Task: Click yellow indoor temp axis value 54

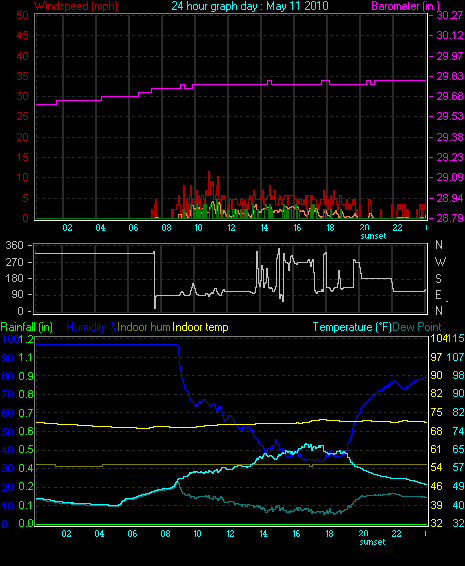Action: (436, 467)
